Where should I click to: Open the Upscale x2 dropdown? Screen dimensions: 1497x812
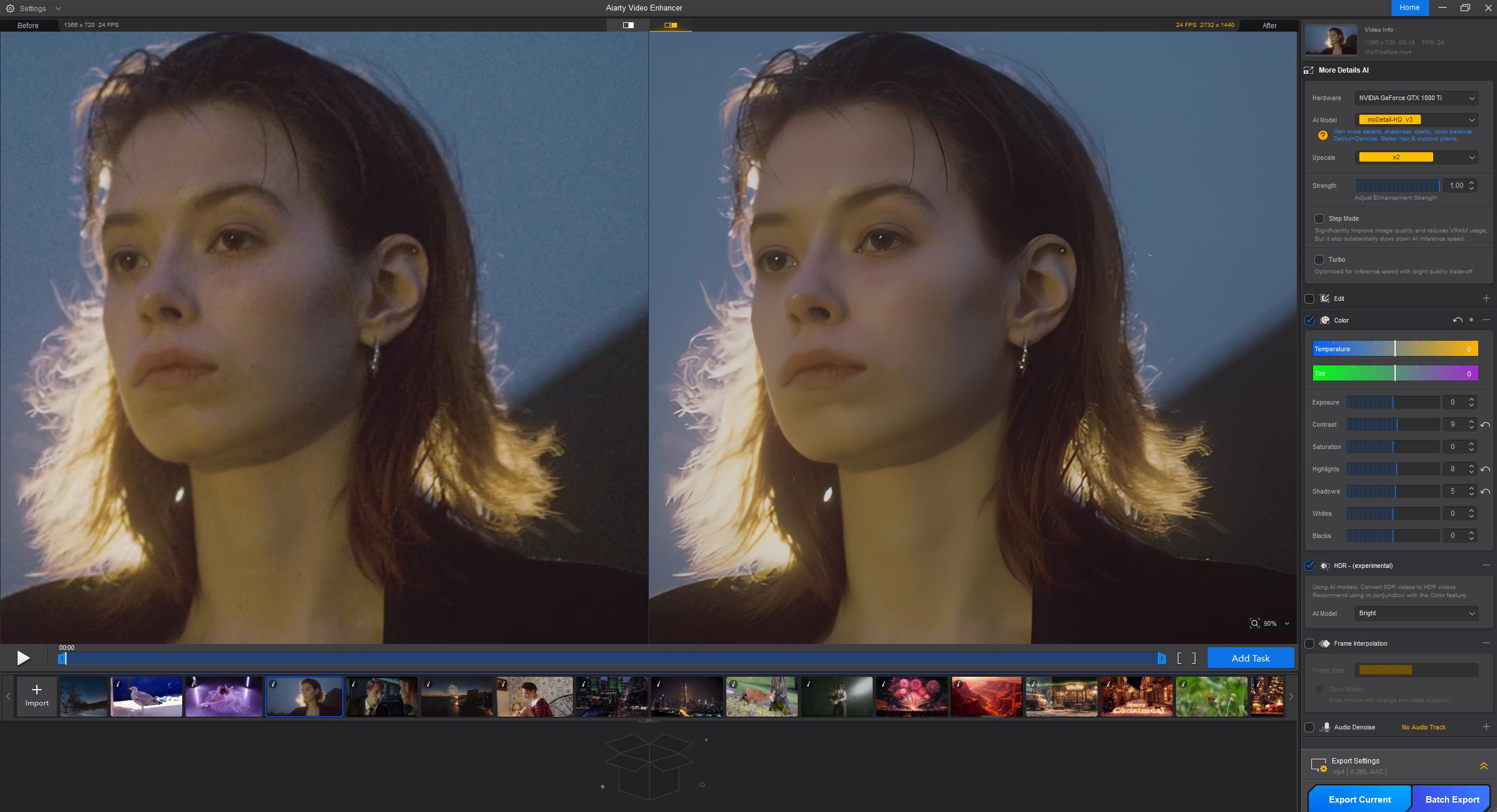point(1416,157)
